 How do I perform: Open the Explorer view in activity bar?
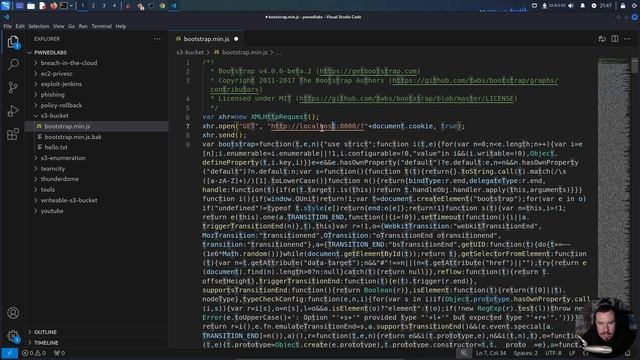coord(13,42)
